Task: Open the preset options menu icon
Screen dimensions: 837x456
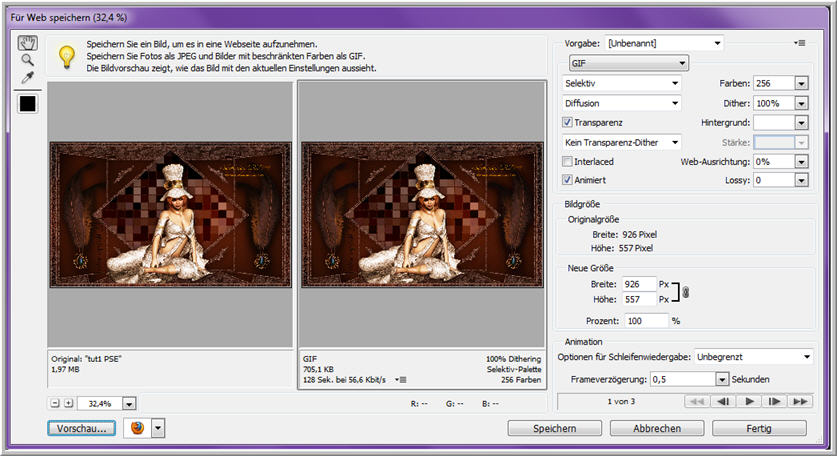Action: [x=799, y=43]
